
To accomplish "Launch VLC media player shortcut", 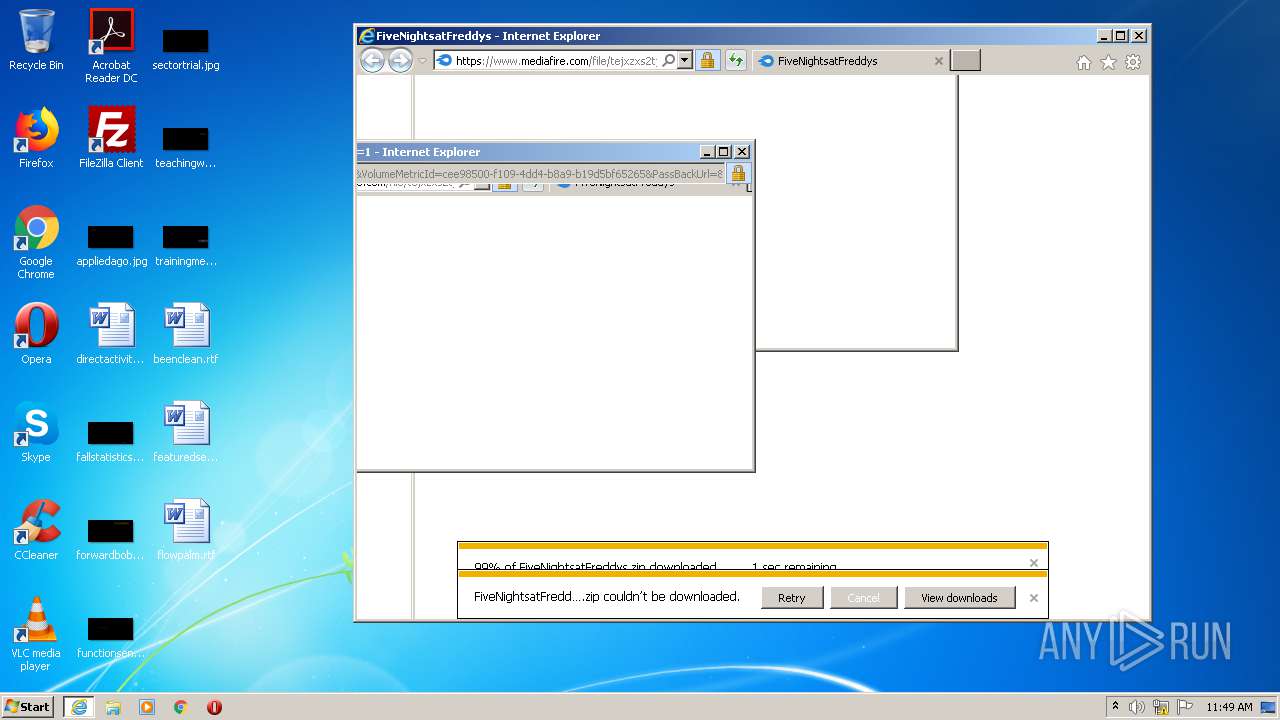I will pyautogui.click(x=36, y=634).
